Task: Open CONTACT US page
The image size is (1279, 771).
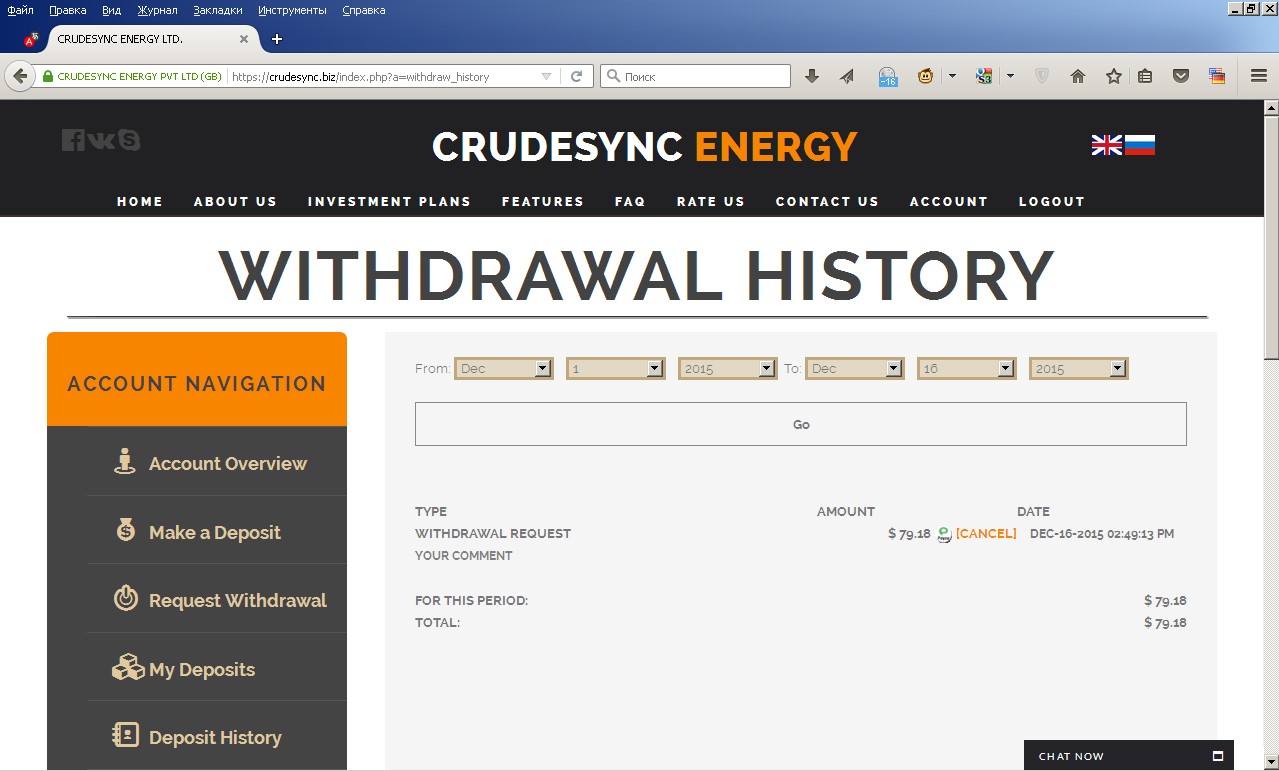Action: pyautogui.click(x=827, y=201)
